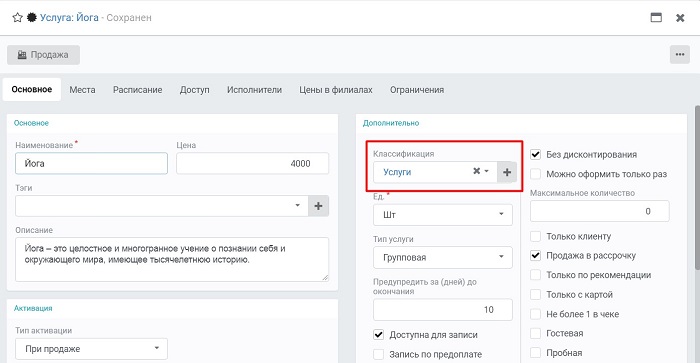Click into the Описание text area
Screen dimensions: 700x363
pos(172,259)
